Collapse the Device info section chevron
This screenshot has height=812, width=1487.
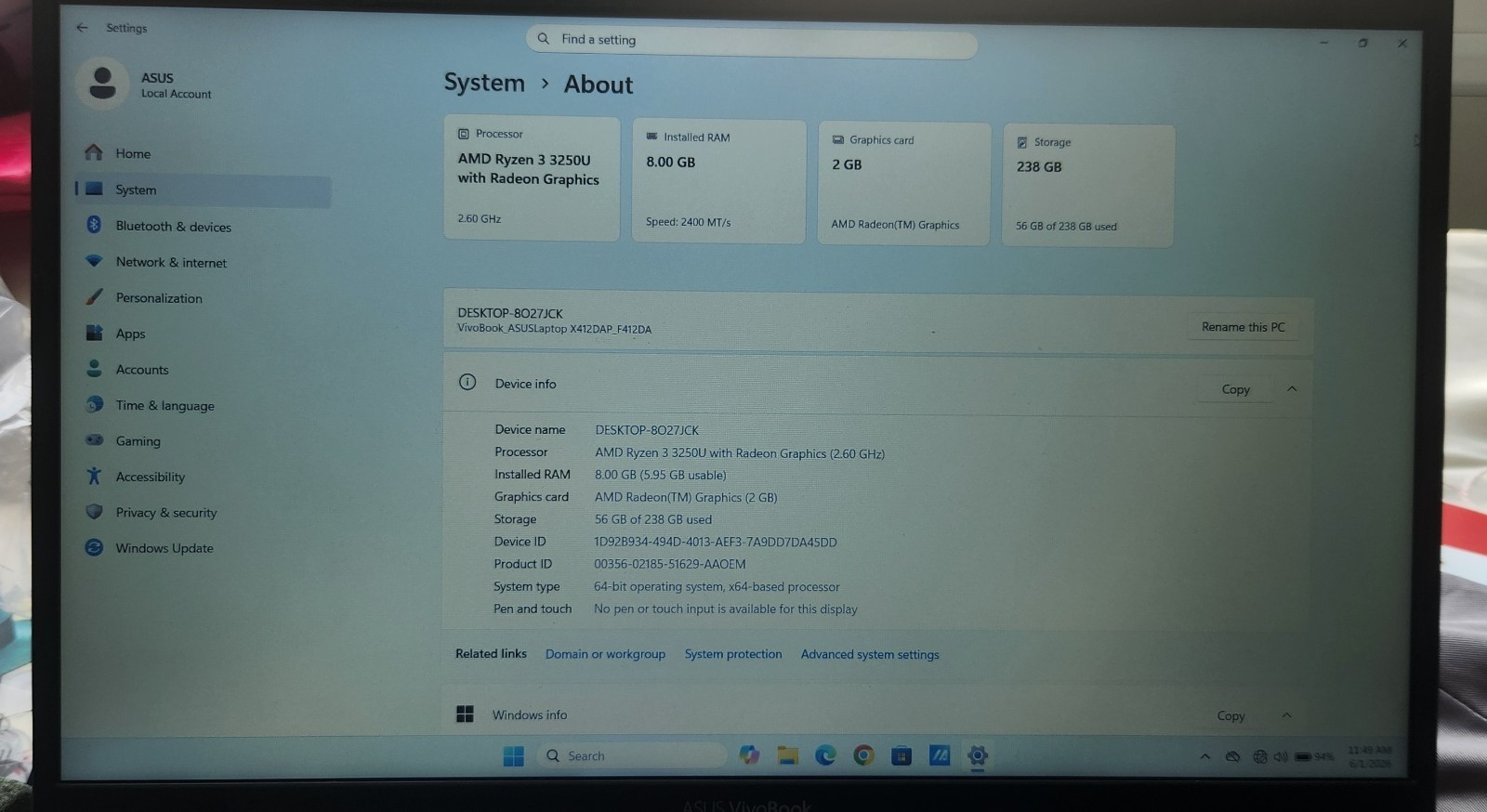point(1292,389)
